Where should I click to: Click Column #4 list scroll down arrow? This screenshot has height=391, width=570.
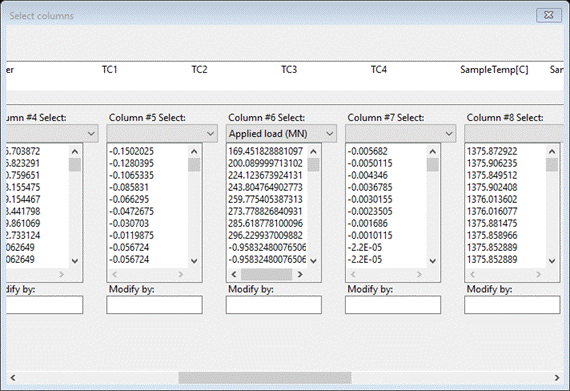tap(75, 261)
